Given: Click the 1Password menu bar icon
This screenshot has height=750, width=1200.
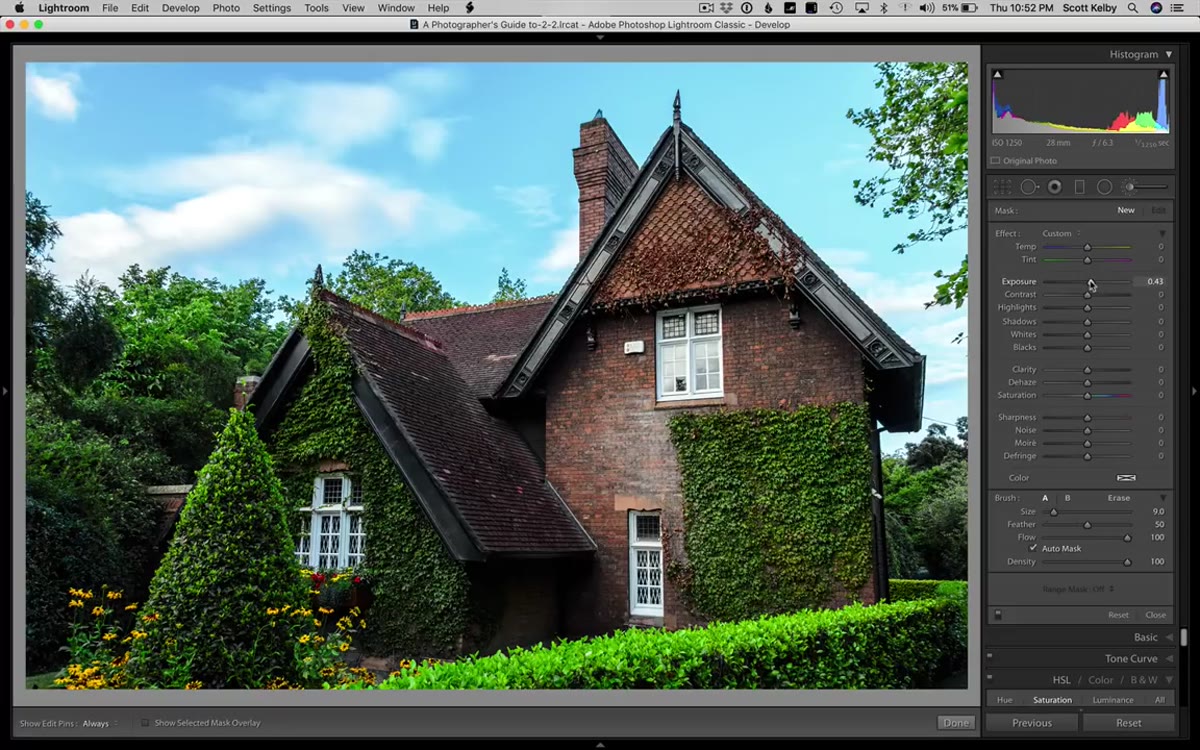Looking at the screenshot, I should [746, 8].
